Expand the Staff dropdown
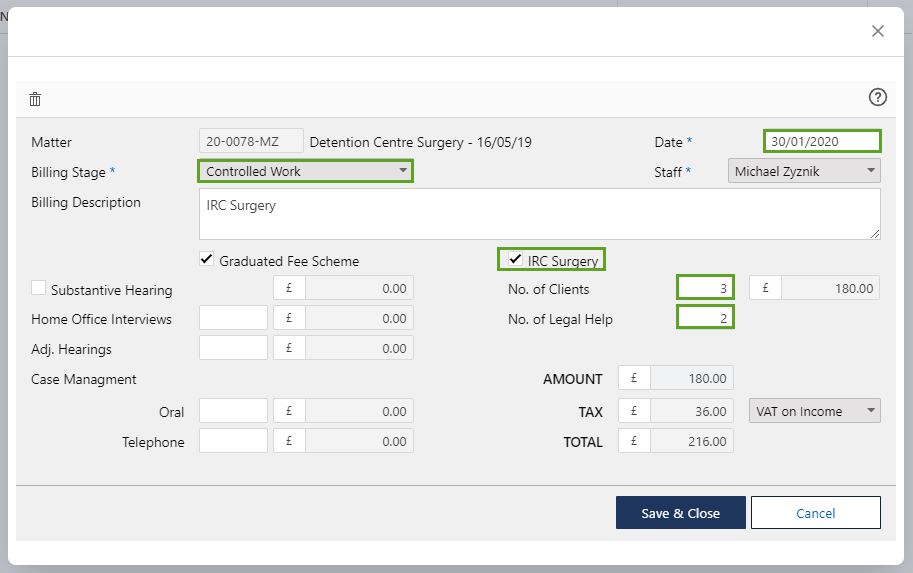The image size is (913, 573). point(804,172)
